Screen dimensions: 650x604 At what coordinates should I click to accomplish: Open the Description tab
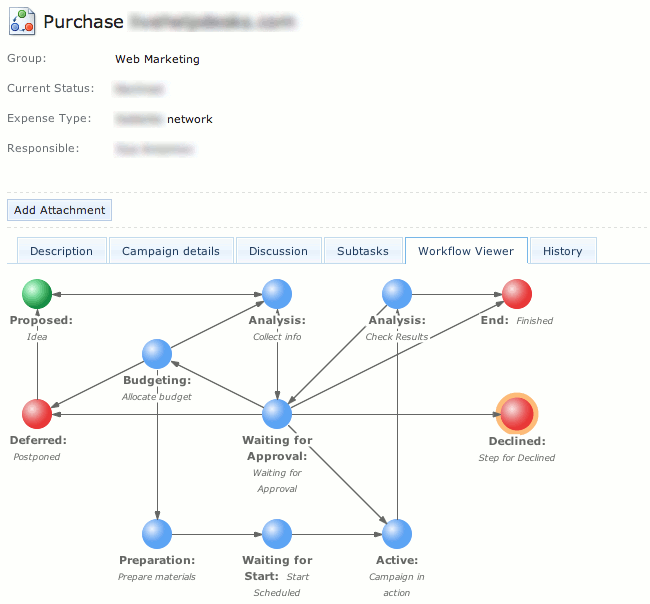tap(62, 251)
